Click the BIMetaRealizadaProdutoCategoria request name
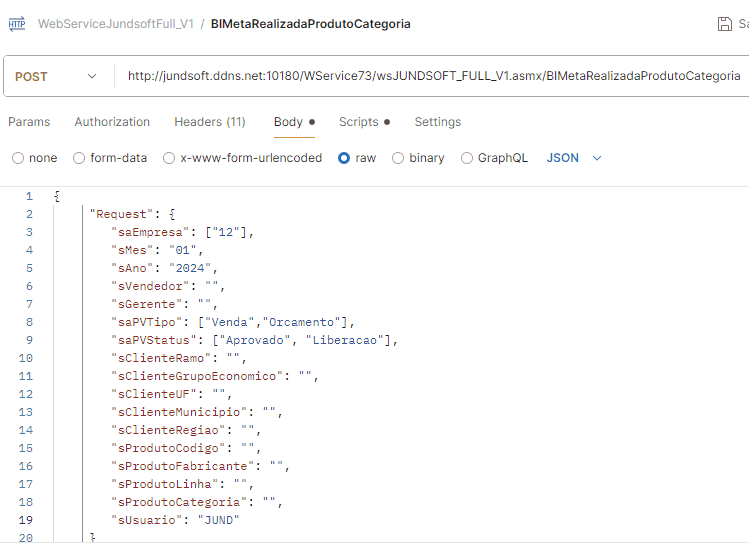Viewport: 749px width, 547px height. [x=310, y=24]
